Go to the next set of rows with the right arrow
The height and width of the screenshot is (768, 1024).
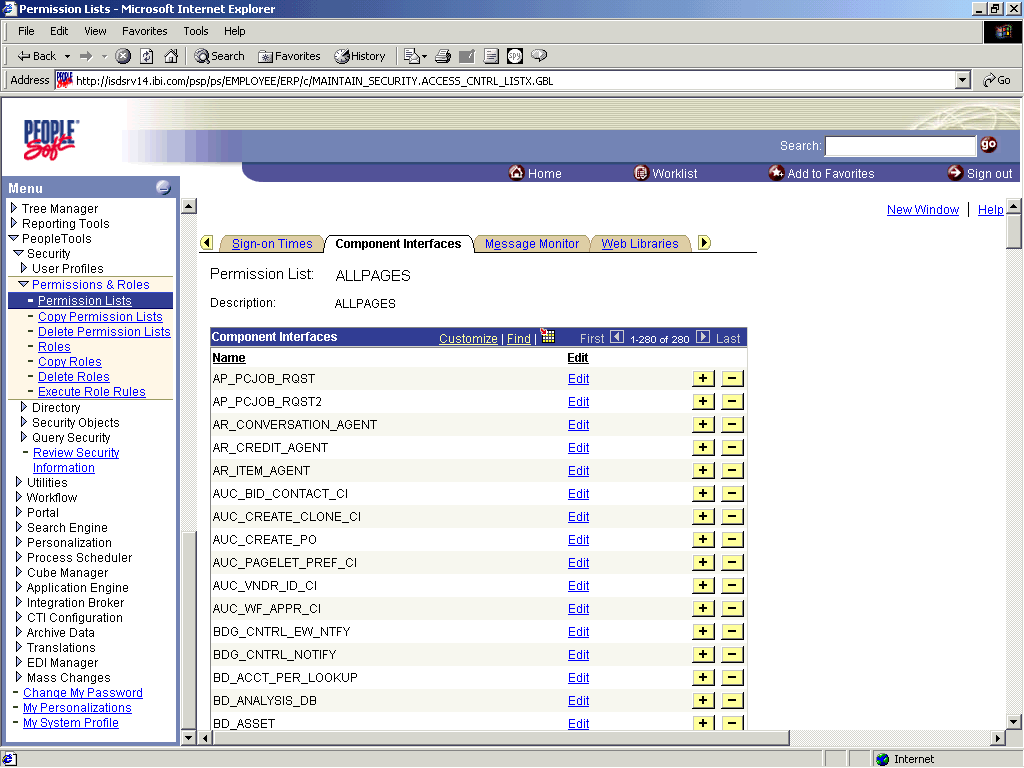(704, 337)
